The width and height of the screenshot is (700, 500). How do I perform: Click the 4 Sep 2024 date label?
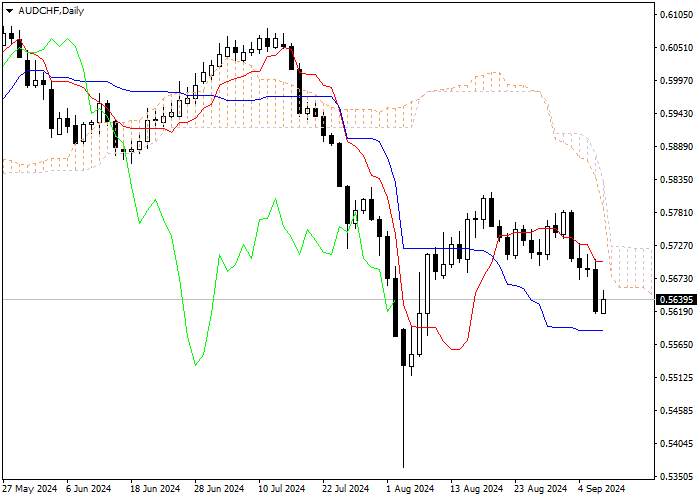pos(602,489)
